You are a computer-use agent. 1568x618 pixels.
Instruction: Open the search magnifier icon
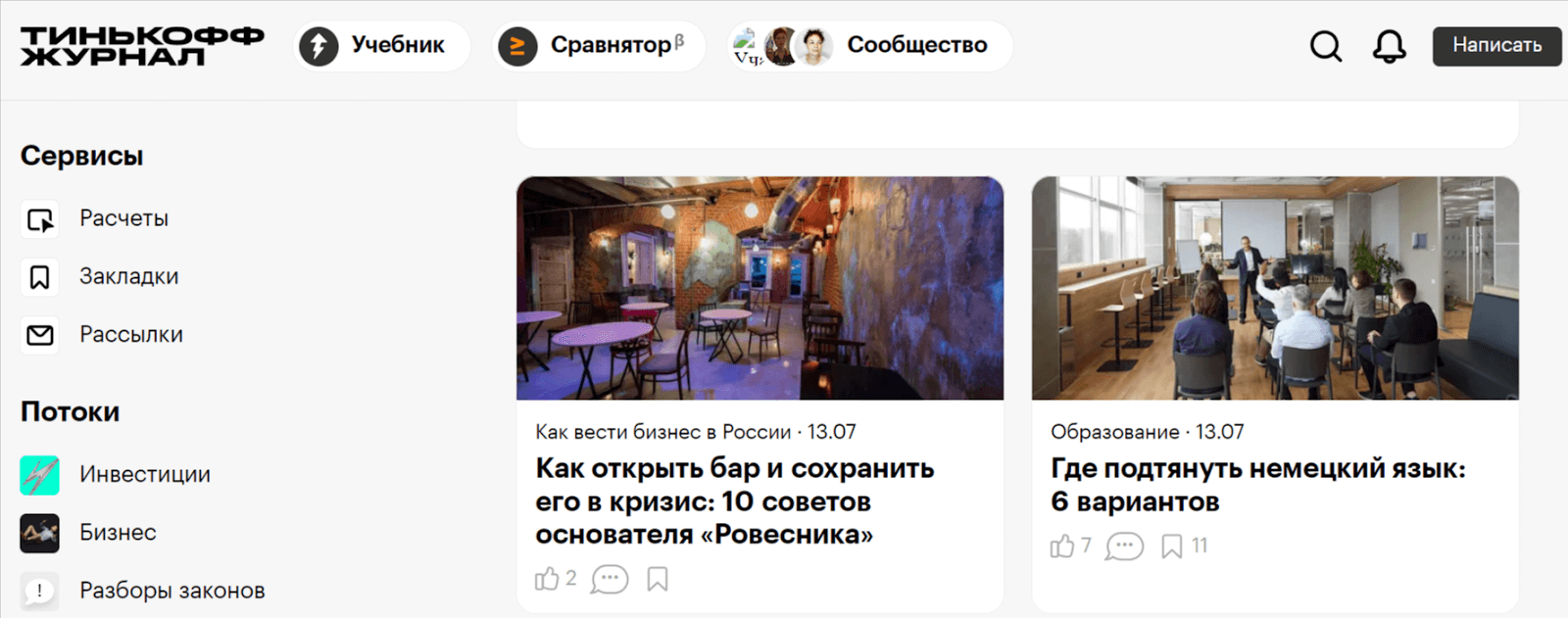tap(1326, 45)
